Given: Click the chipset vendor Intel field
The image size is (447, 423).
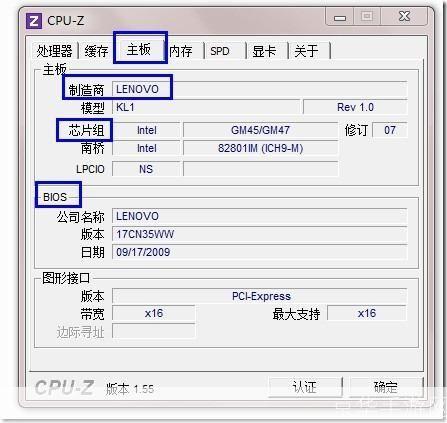Looking at the screenshot, I should (x=146, y=130).
